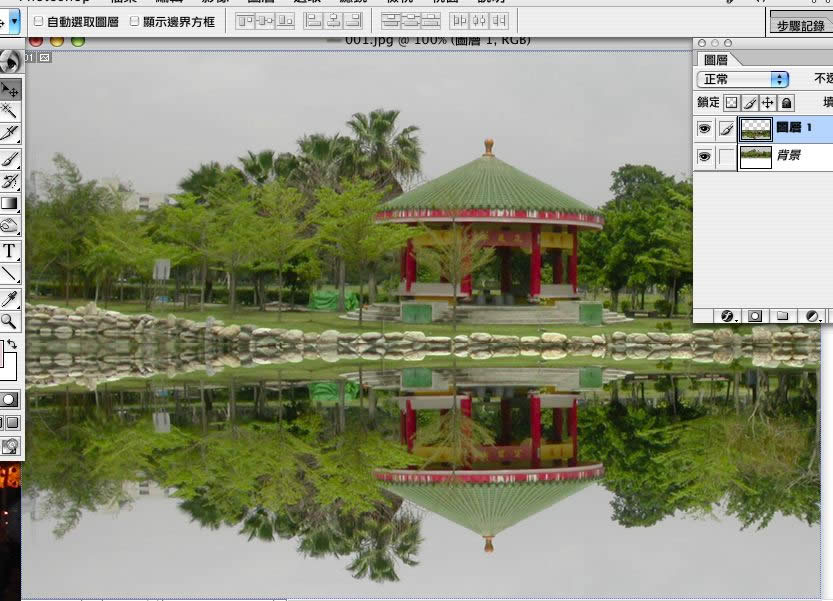Select the Magic Wand tool

tap(10, 111)
